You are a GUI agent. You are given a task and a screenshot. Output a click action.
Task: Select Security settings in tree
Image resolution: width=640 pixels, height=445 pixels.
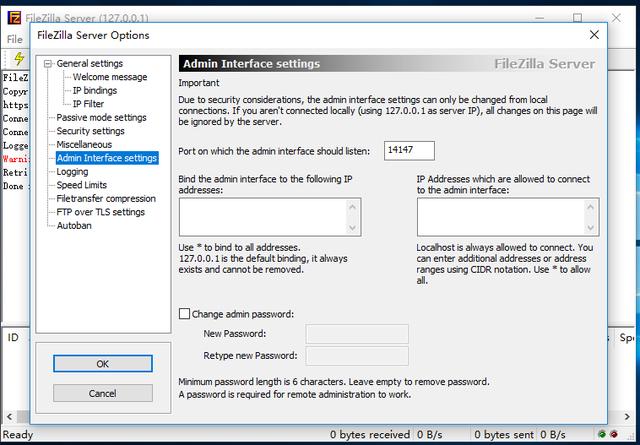(90, 131)
